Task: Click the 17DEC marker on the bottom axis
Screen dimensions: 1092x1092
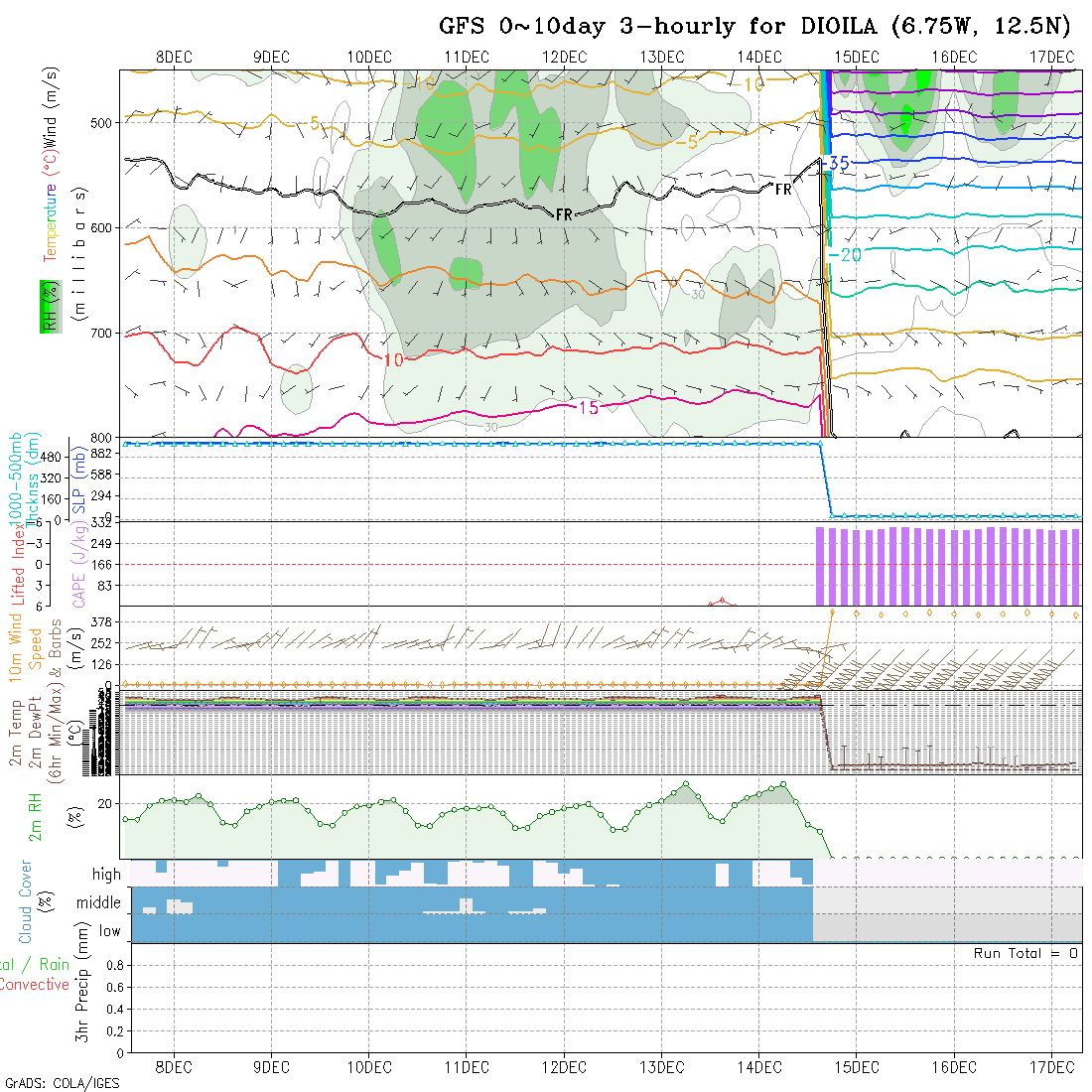Action: (x=1051, y=1066)
